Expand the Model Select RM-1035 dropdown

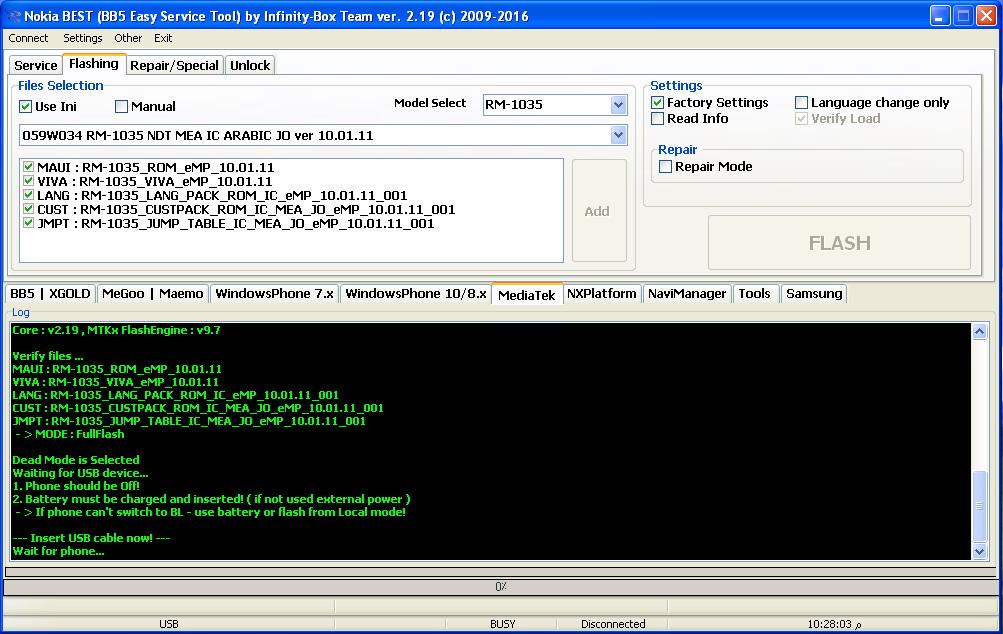pos(618,105)
